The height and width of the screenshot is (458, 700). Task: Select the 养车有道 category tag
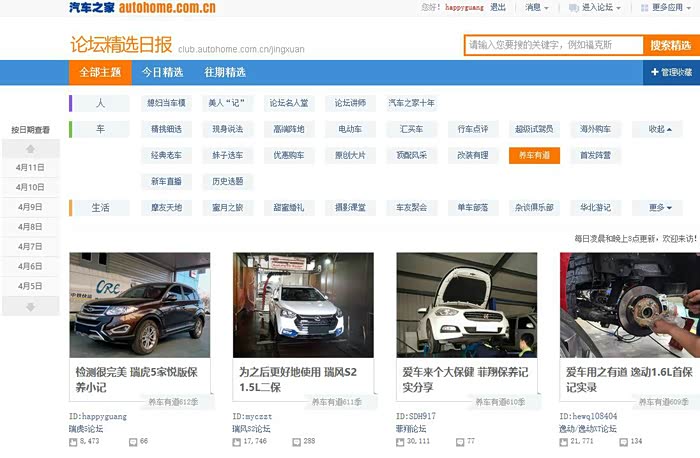click(534, 155)
